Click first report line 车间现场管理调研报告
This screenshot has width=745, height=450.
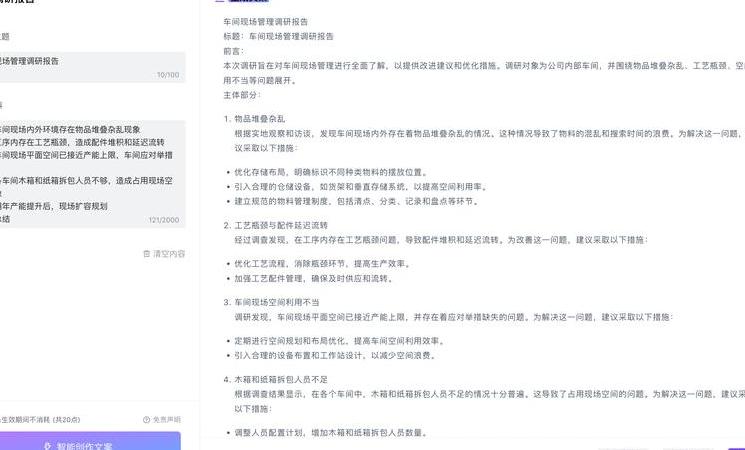pyautogui.click(x=266, y=21)
